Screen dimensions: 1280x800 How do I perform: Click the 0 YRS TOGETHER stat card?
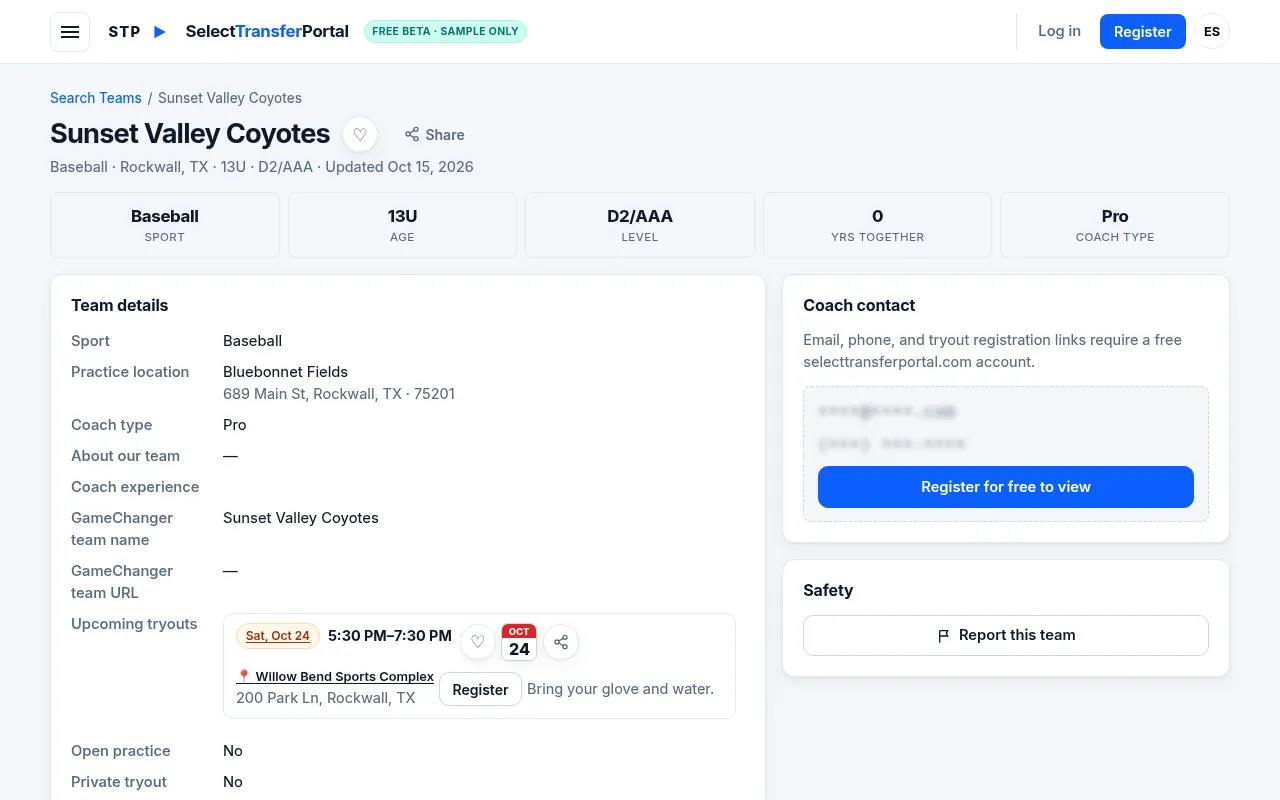point(877,225)
